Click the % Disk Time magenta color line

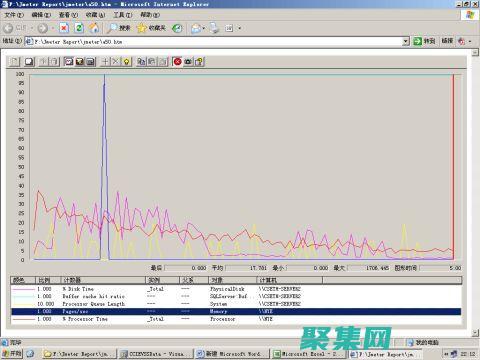tap(23, 289)
